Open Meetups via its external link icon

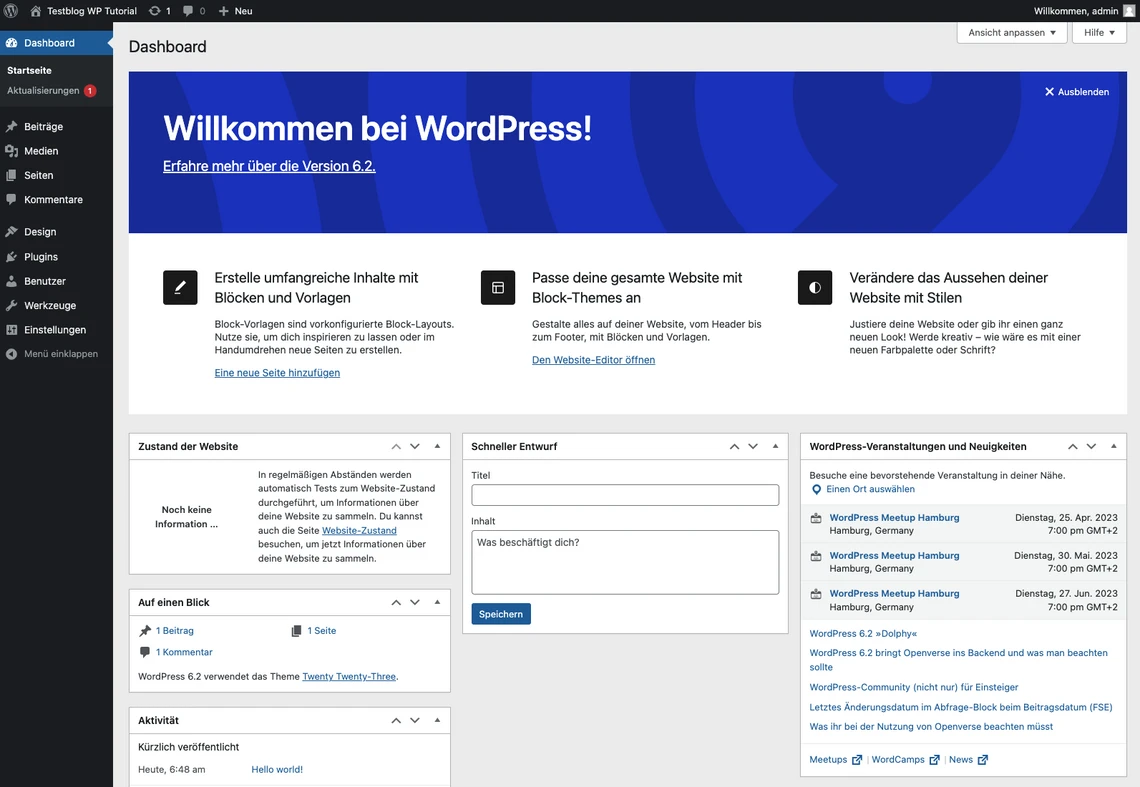click(x=857, y=759)
